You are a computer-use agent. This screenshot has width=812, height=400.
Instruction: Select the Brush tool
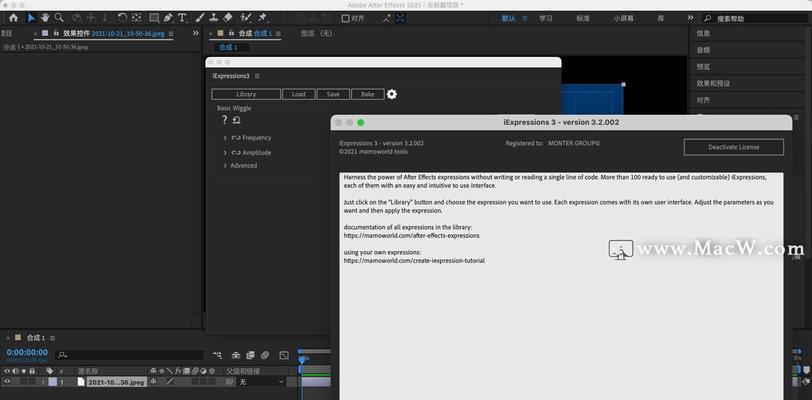pyautogui.click(x=200, y=18)
